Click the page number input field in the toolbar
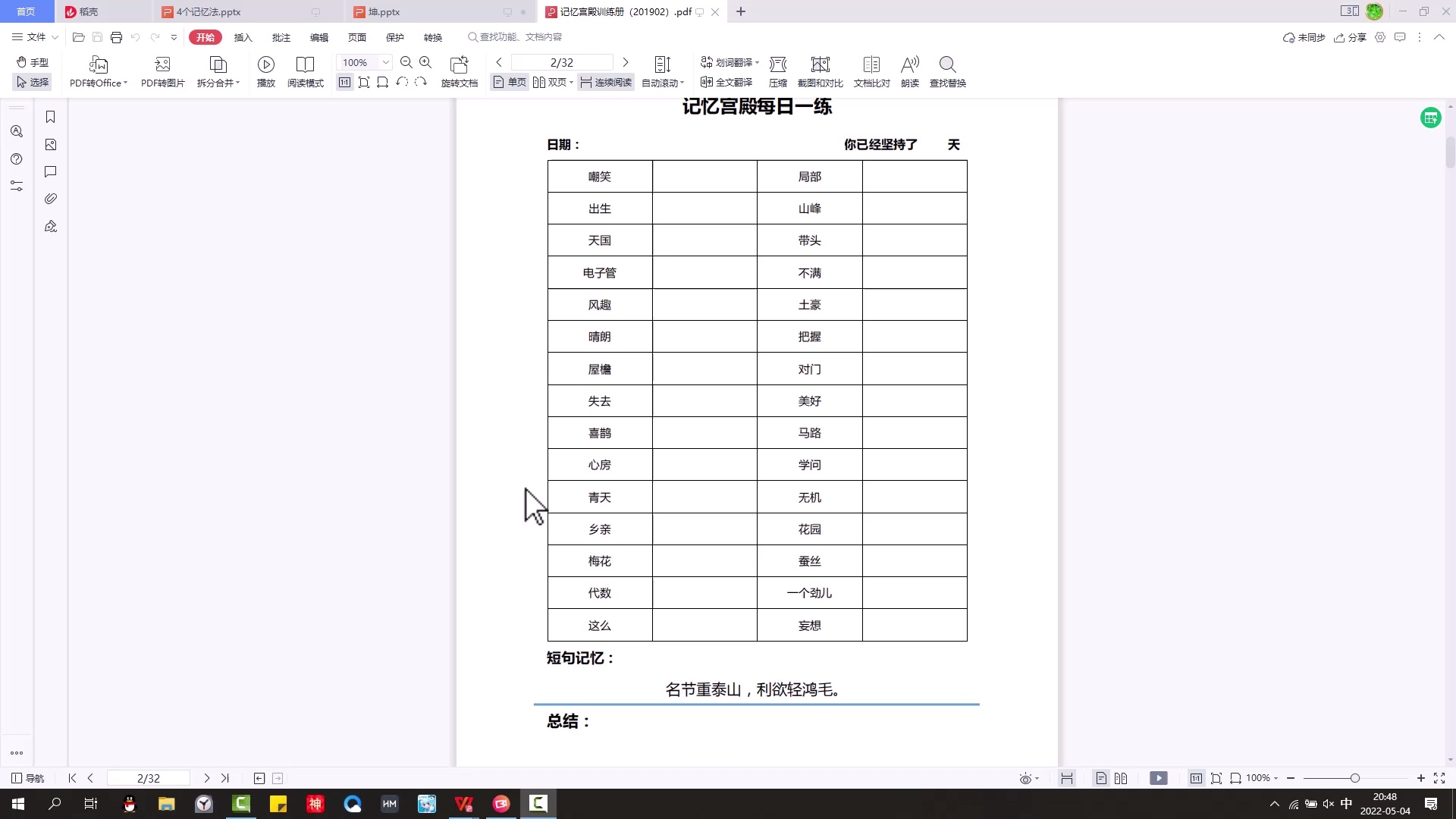Screen dimensions: 1456x819 point(562,62)
